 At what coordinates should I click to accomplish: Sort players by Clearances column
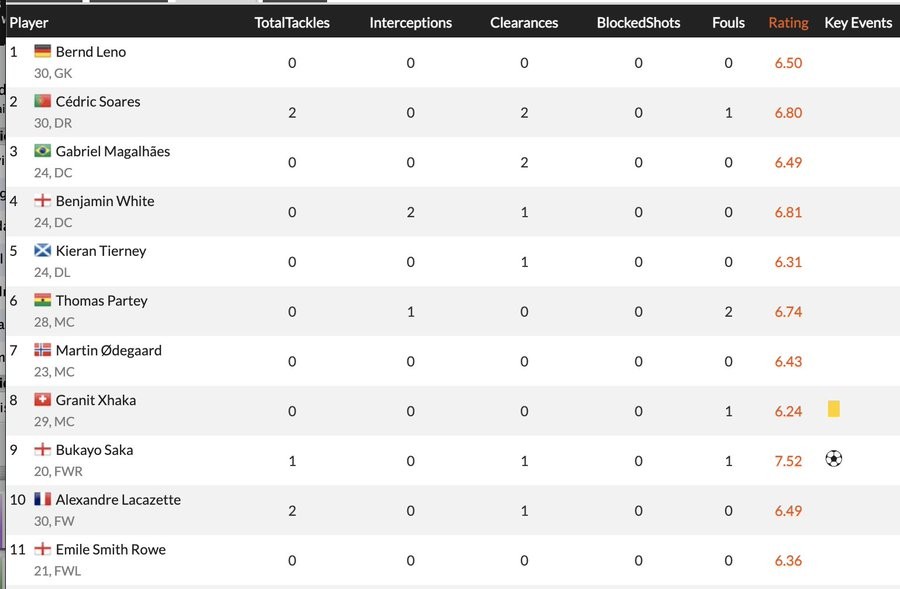pos(524,22)
